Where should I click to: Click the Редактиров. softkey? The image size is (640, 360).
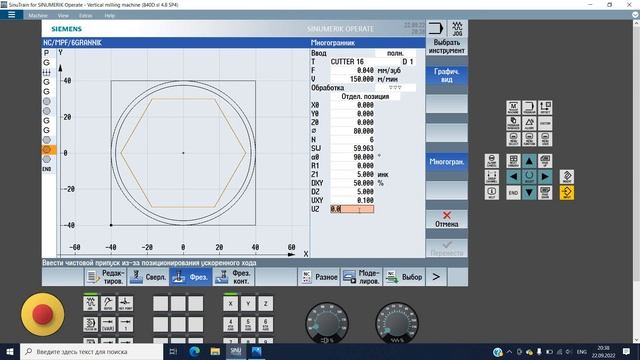(105, 277)
